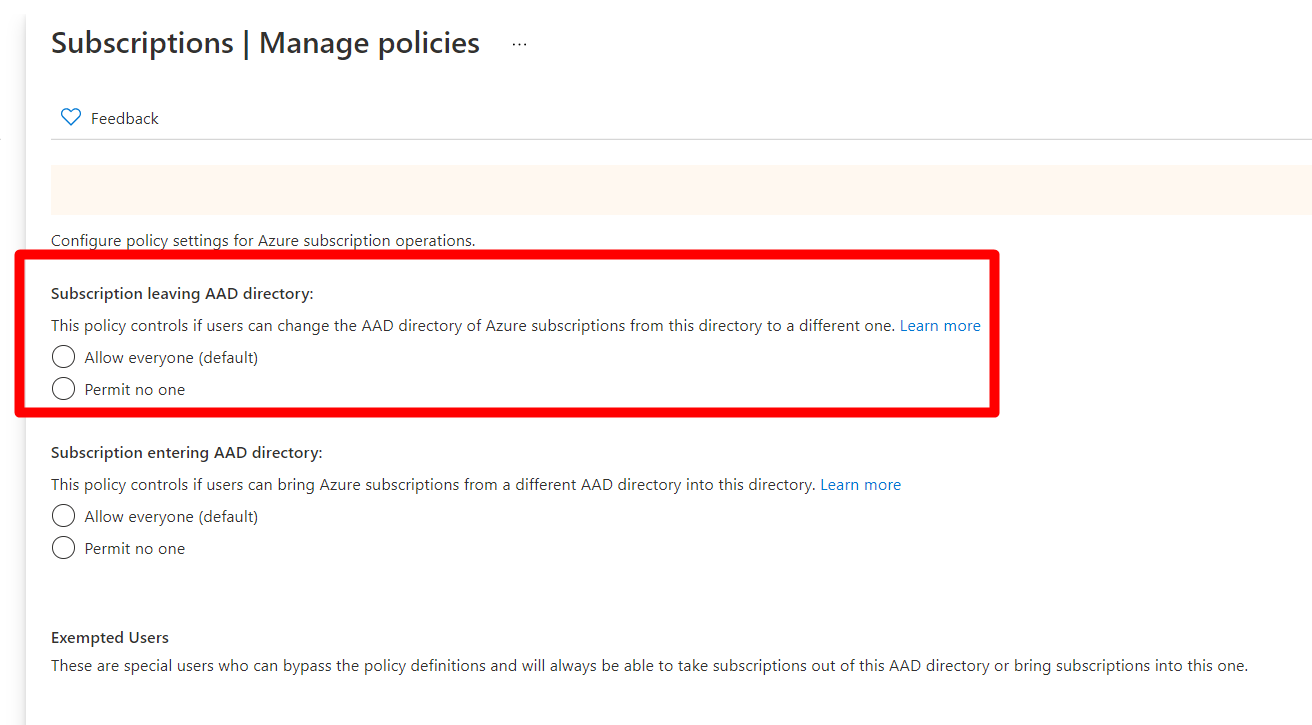Select Permit no one under Subscription leaving AAD directory
The height and width of the screenshot is (725, 1312).
point(63,389)
